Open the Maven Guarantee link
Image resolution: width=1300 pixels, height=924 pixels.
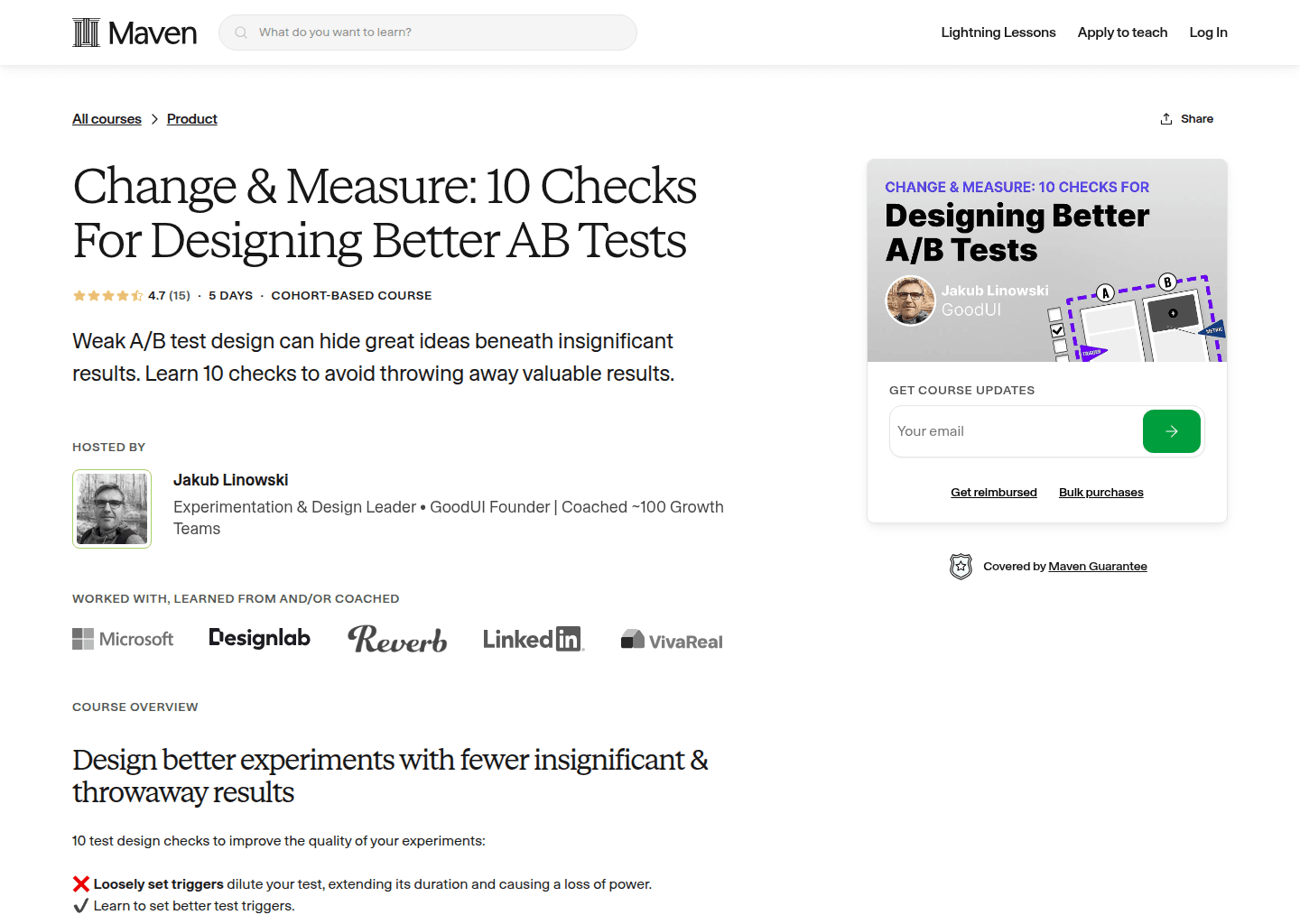tap(1098, 566)
